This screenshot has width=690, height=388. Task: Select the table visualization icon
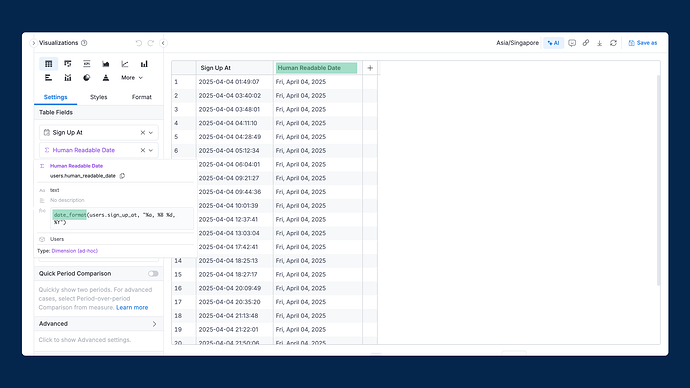48,64
